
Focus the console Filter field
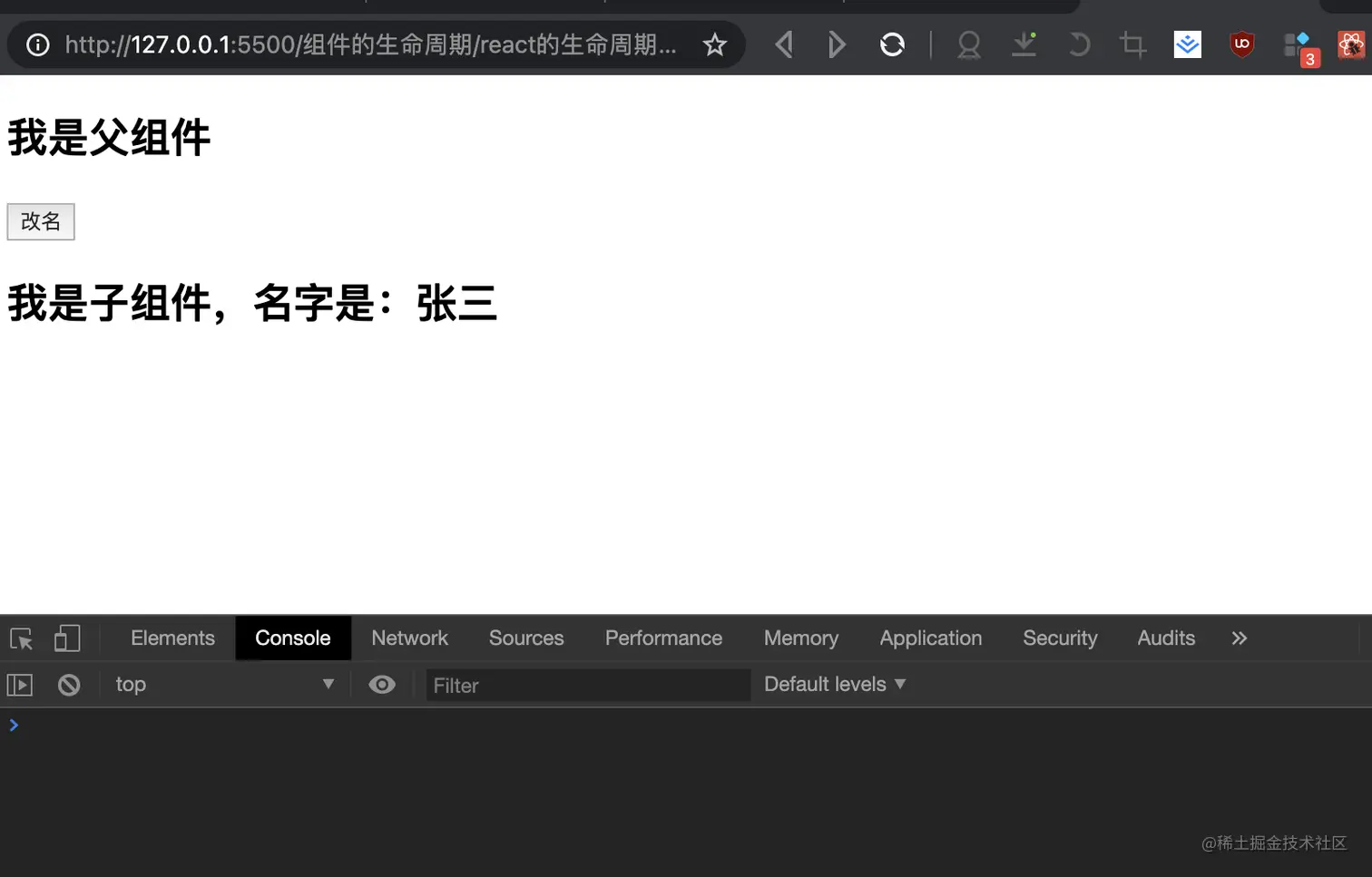click(x=588, y=685)
